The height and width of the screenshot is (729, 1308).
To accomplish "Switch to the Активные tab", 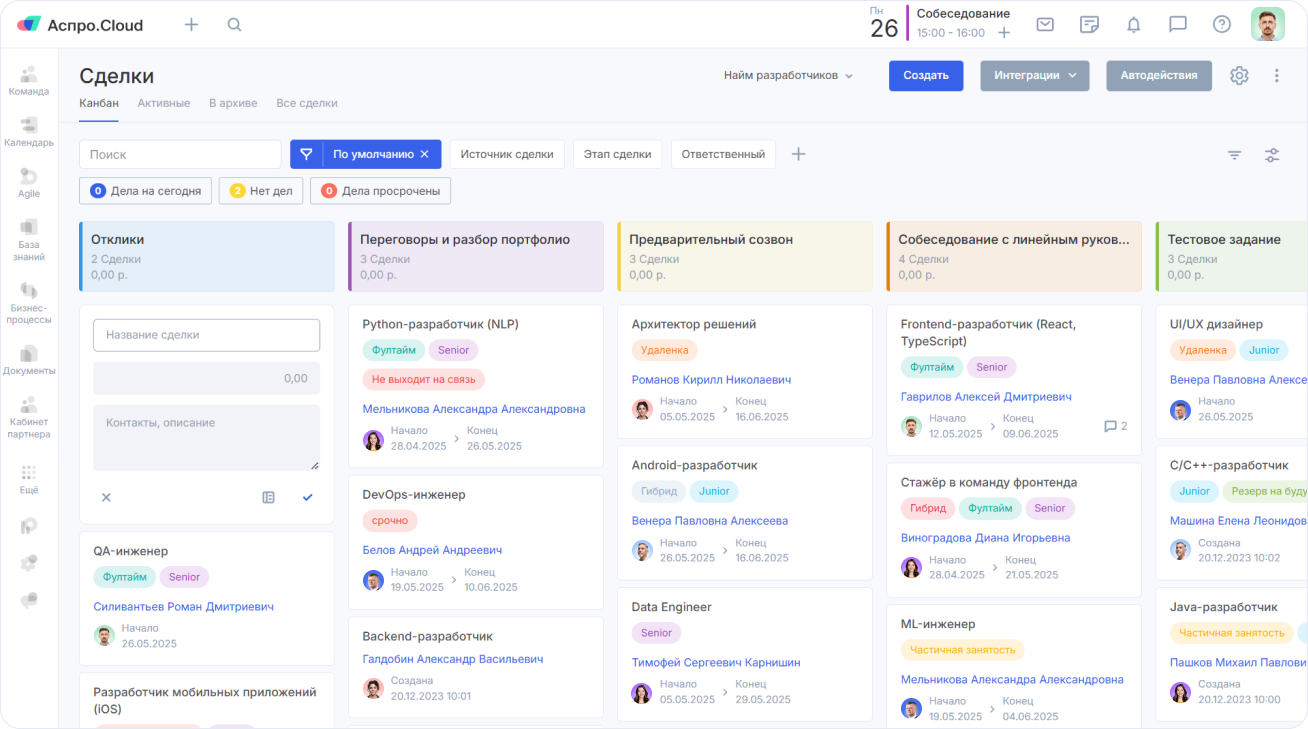I will click(x=163, y=103).
